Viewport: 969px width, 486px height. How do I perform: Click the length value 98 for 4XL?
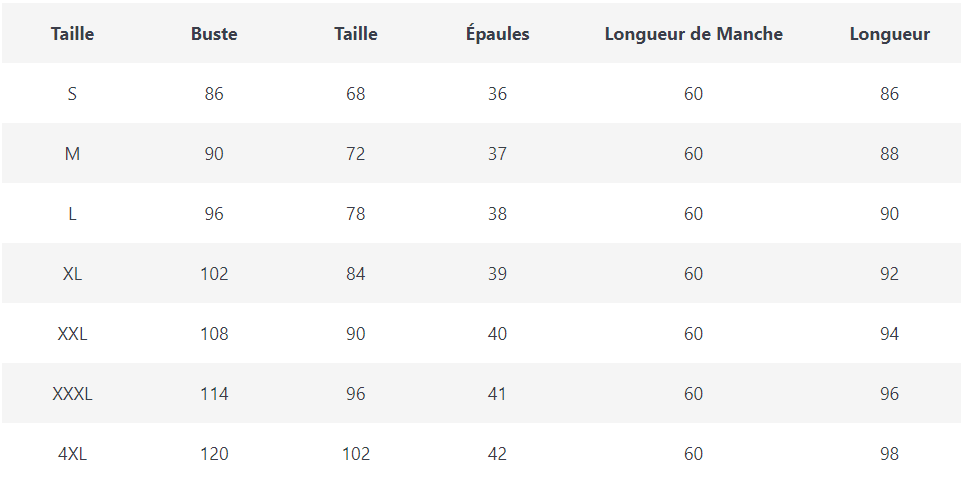(x=889, y=454)
